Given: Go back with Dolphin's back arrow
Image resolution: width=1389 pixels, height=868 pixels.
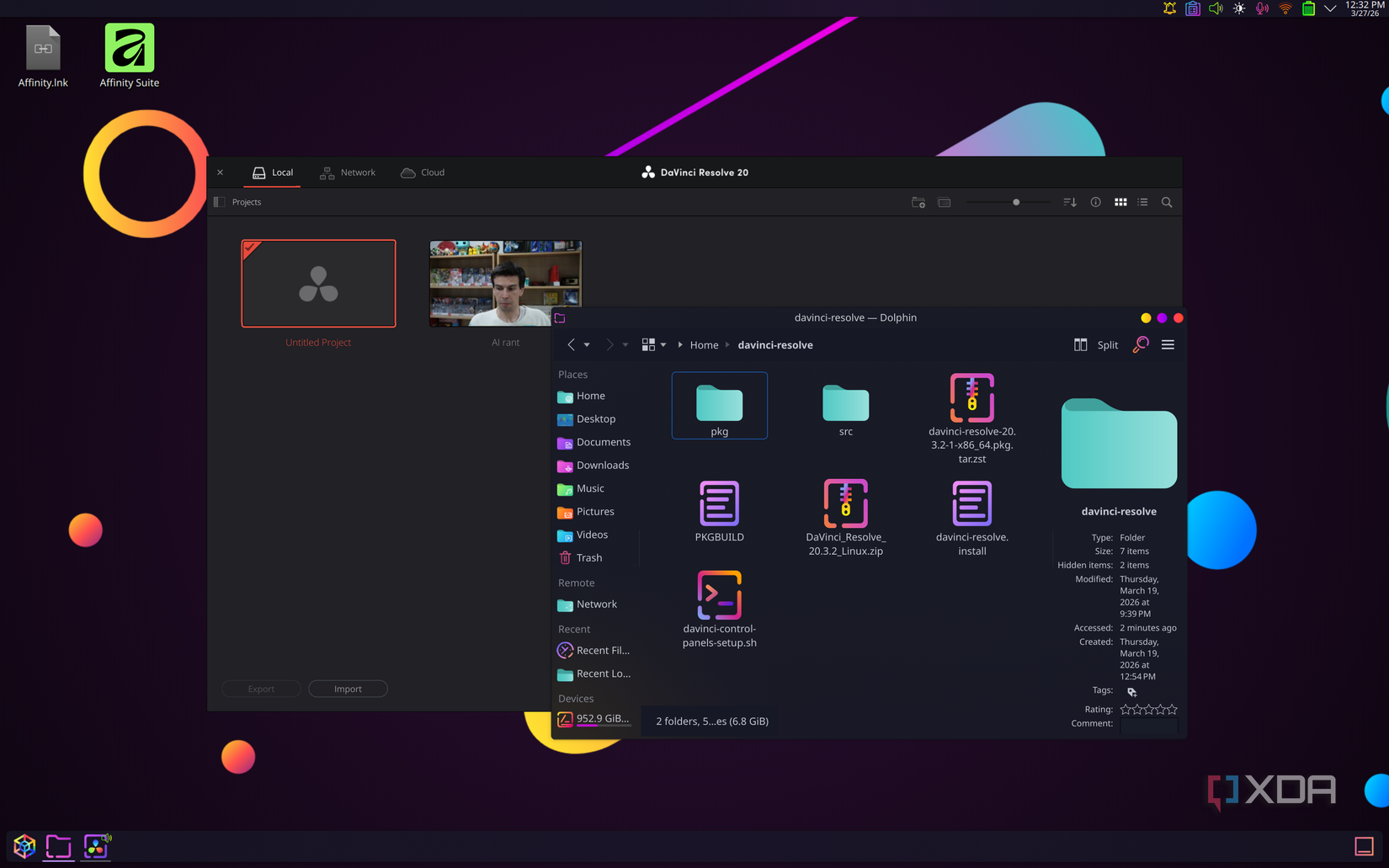Looking at the screenshot, I should point(571,345).
